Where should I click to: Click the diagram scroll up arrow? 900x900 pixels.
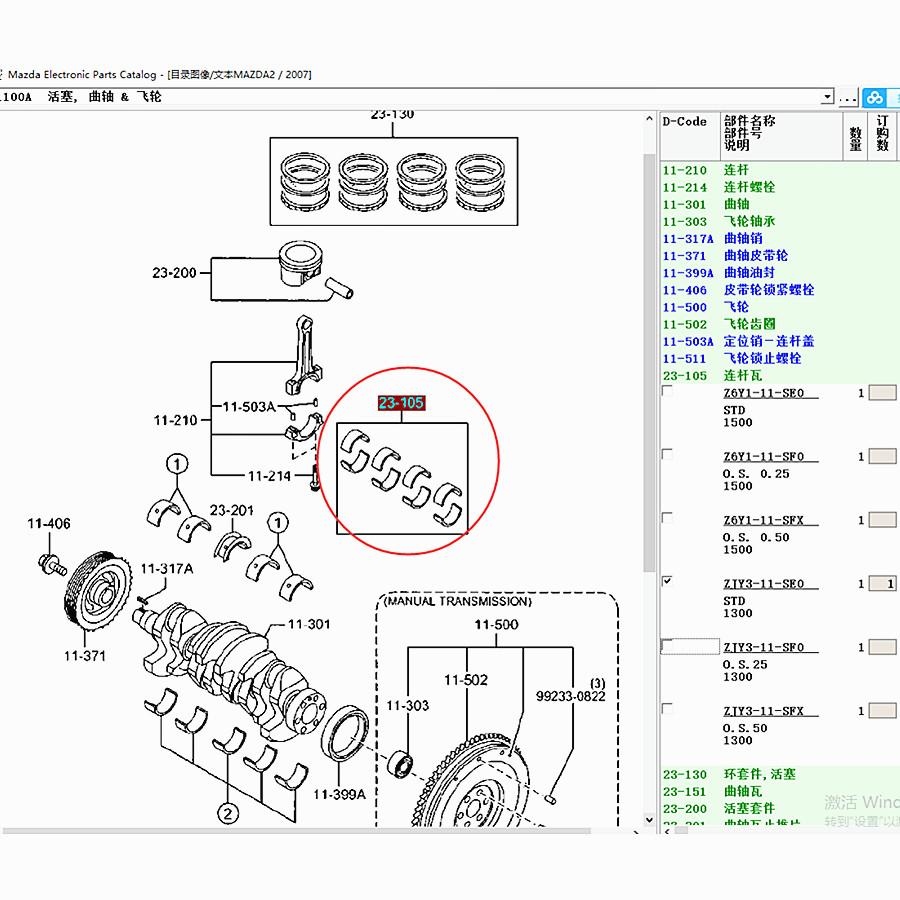coord(649,119)
